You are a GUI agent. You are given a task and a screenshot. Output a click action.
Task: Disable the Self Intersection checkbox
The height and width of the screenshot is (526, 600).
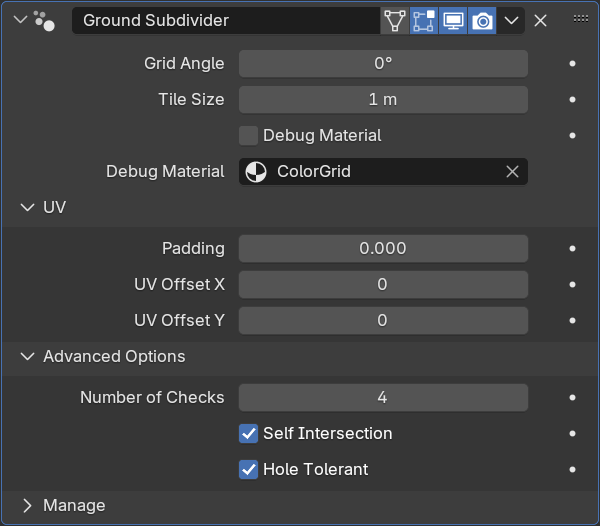248,434
